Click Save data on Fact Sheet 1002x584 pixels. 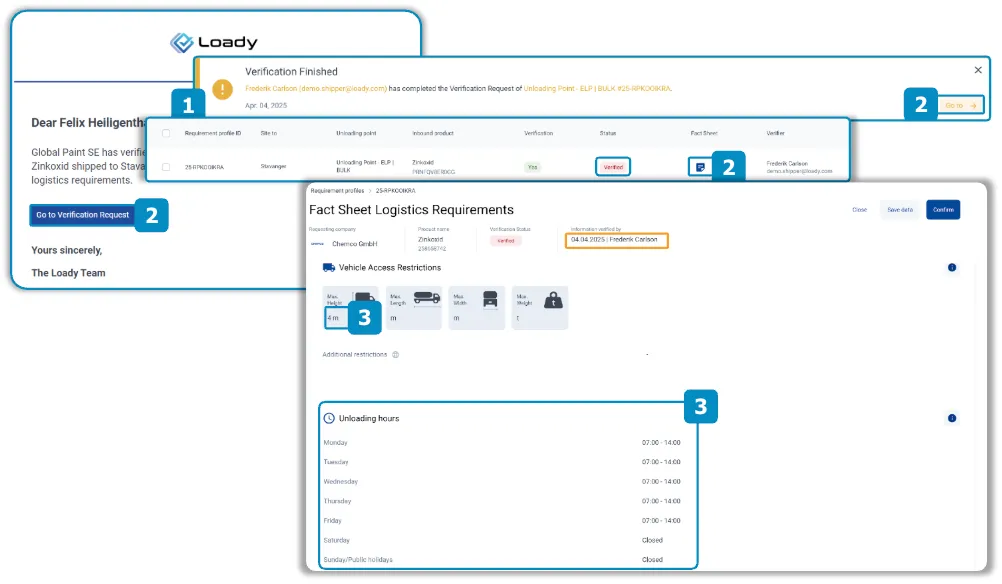coord(900,210)
